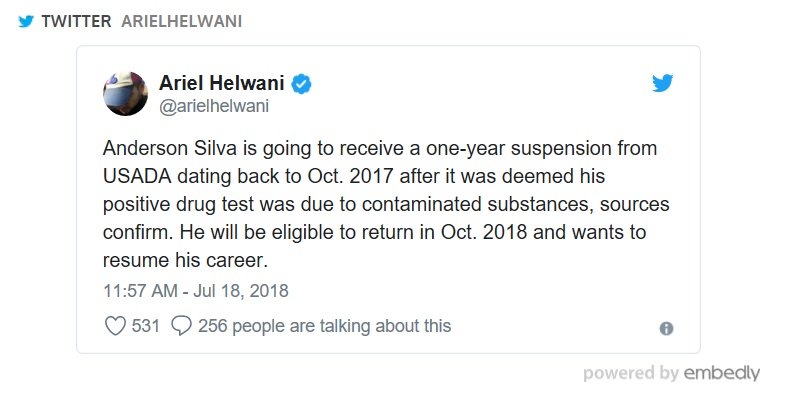Image resolution: width=788 pixels, height=412 pixels.
Task: Click the embedly logo text
Action: (x=722, y=373)
